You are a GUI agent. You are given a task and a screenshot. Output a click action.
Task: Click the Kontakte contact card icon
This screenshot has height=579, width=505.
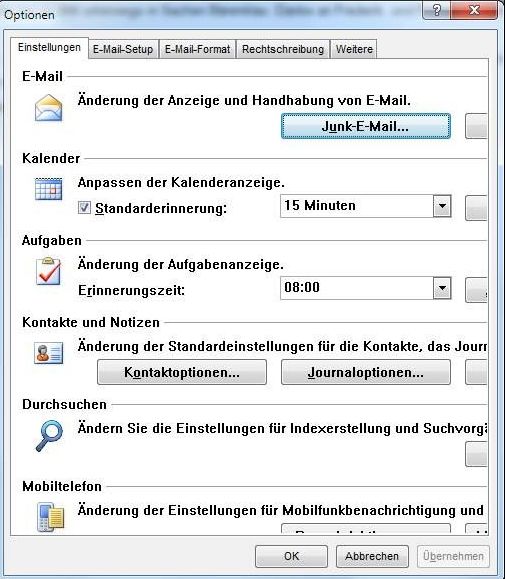(49, 353)
